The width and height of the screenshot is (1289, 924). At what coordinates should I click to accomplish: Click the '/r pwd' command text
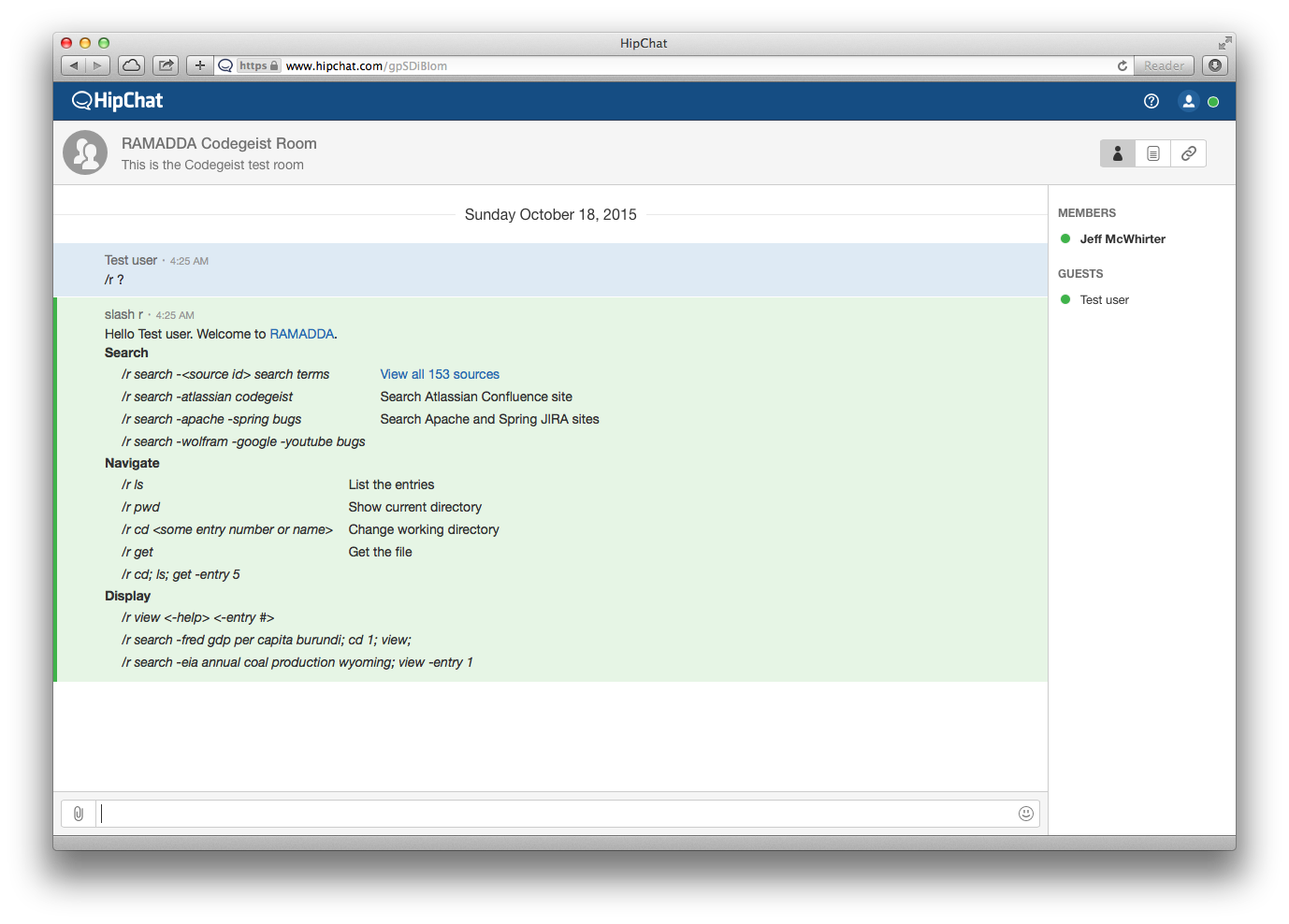click(140, 507)
